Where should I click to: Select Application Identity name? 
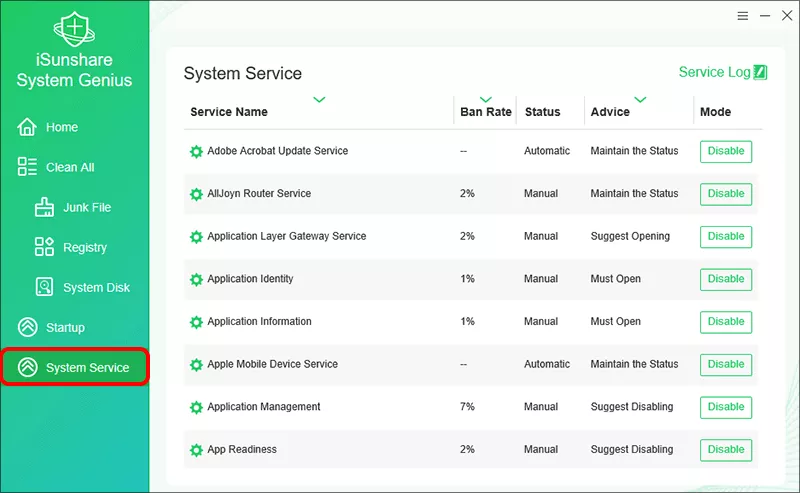point(250,279)
